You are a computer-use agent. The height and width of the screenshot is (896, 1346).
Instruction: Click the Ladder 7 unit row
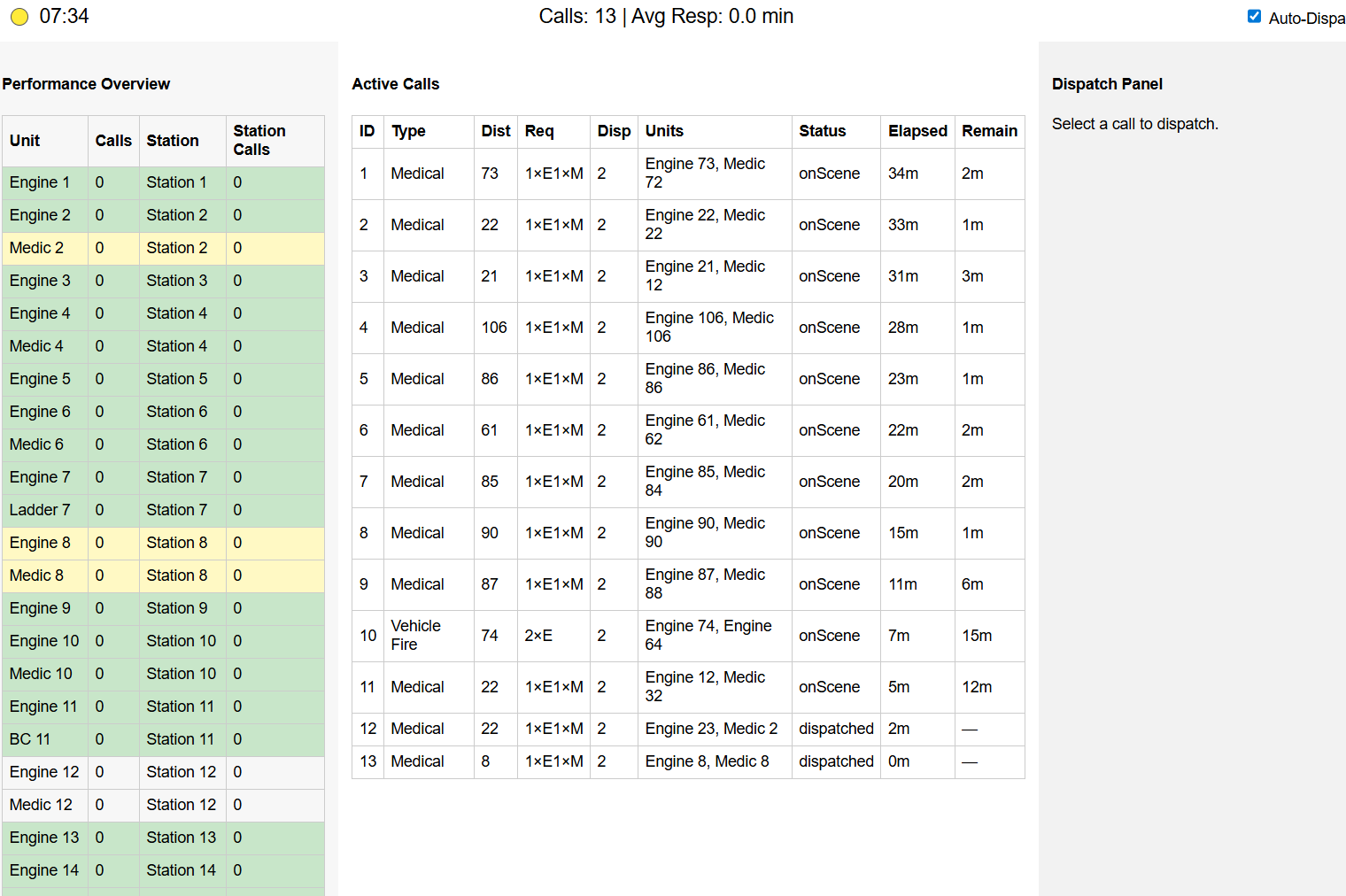tap(40, 510)
